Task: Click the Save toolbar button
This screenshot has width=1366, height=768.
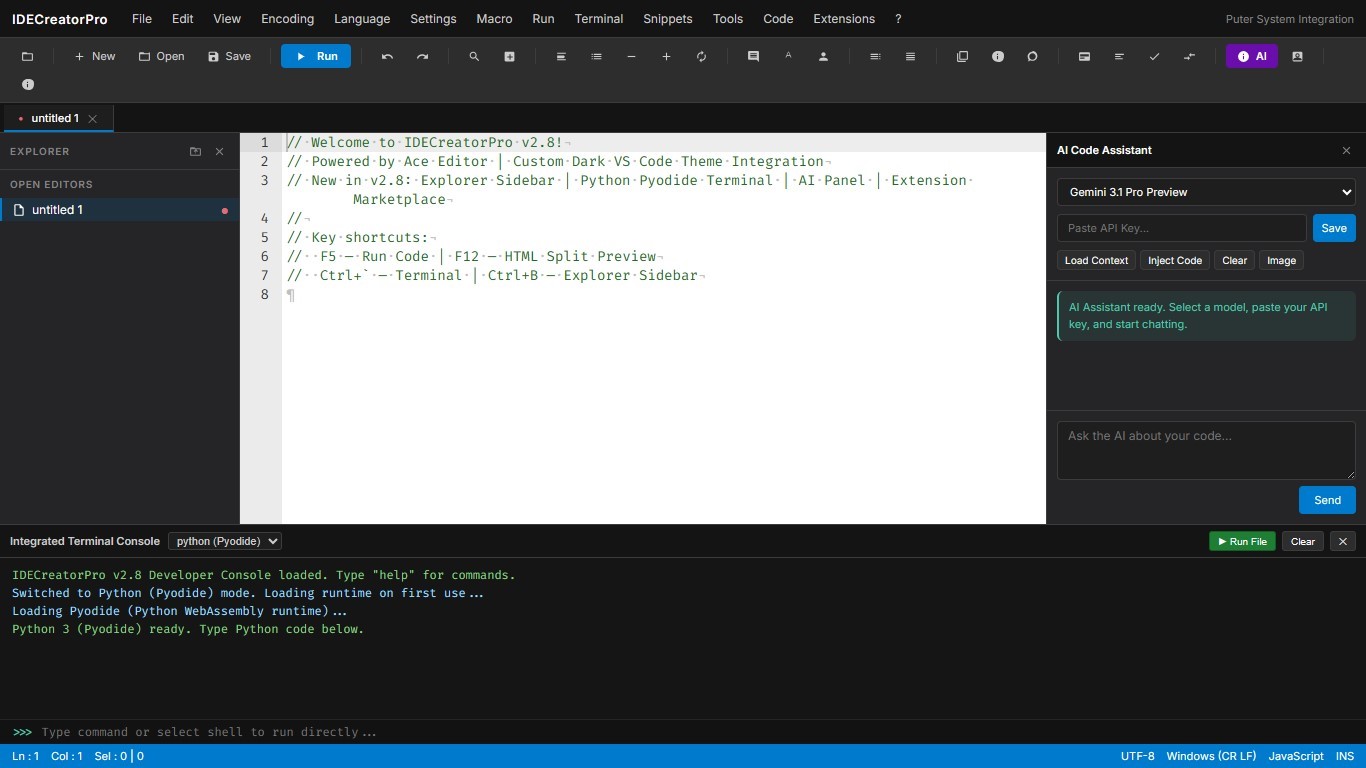Action: pyautogui.click(x=230, y=57)
